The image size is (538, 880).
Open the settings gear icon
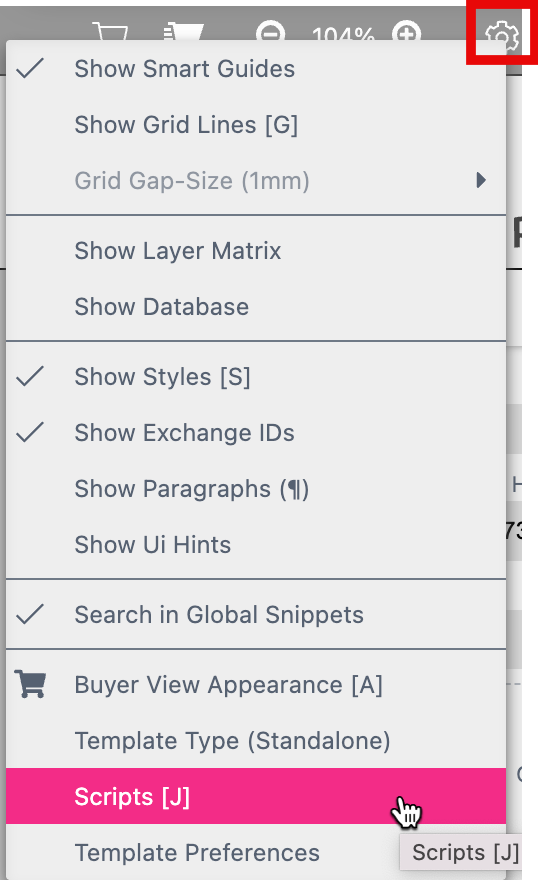501,36
